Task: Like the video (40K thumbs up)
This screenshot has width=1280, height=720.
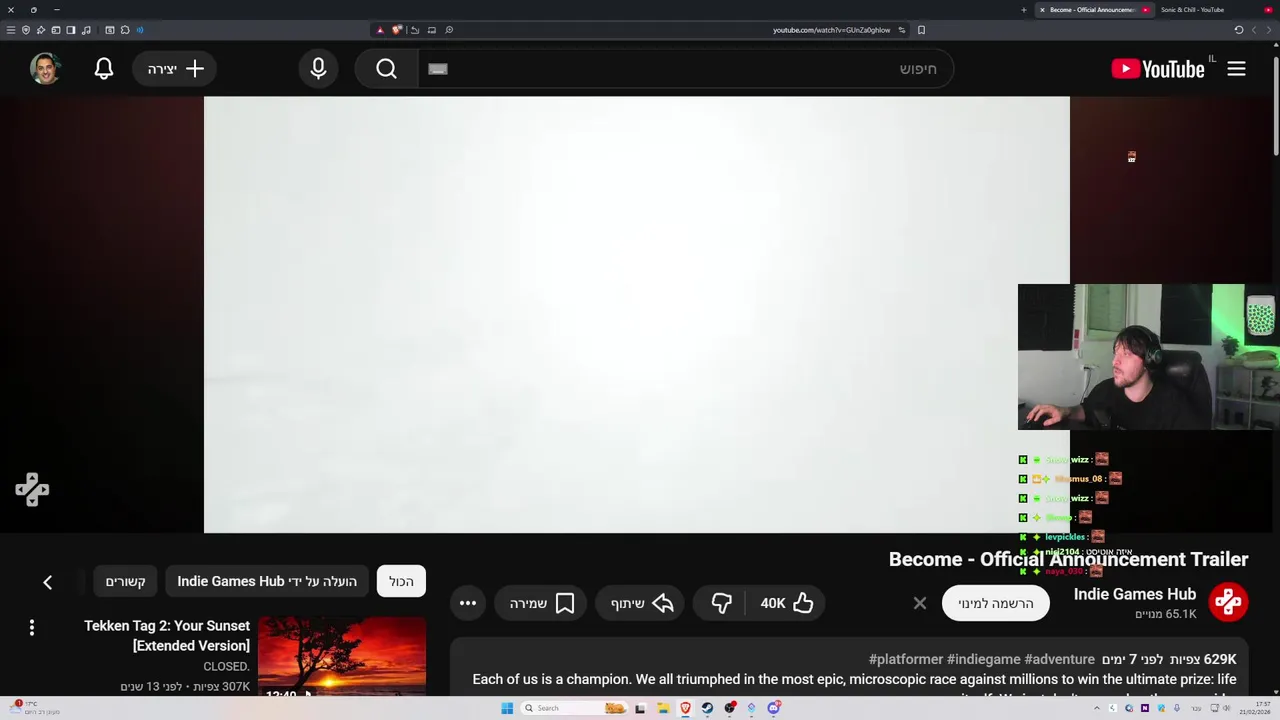Action: tap(787, 603)
